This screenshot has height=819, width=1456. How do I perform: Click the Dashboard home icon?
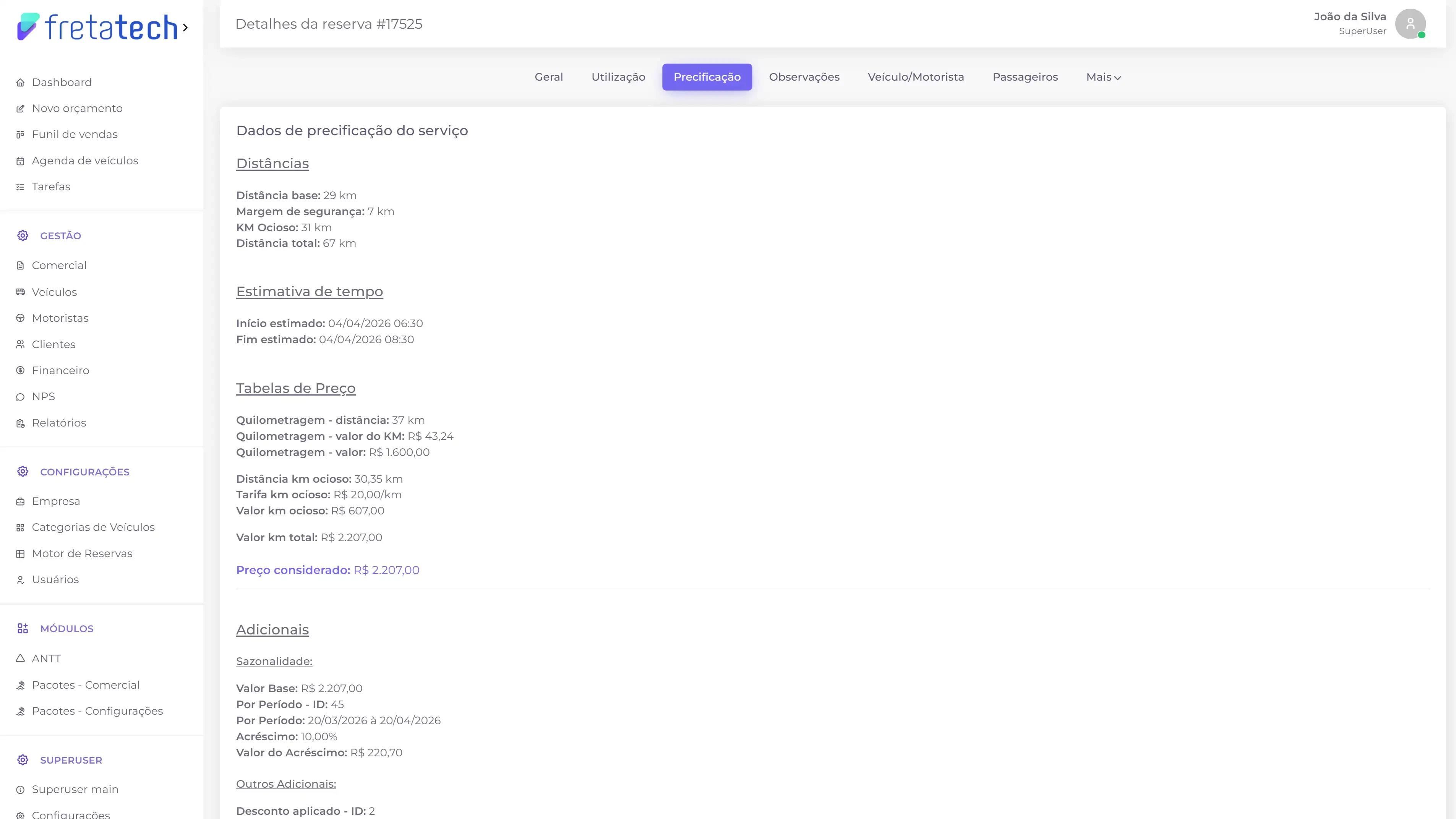point(20,83)
